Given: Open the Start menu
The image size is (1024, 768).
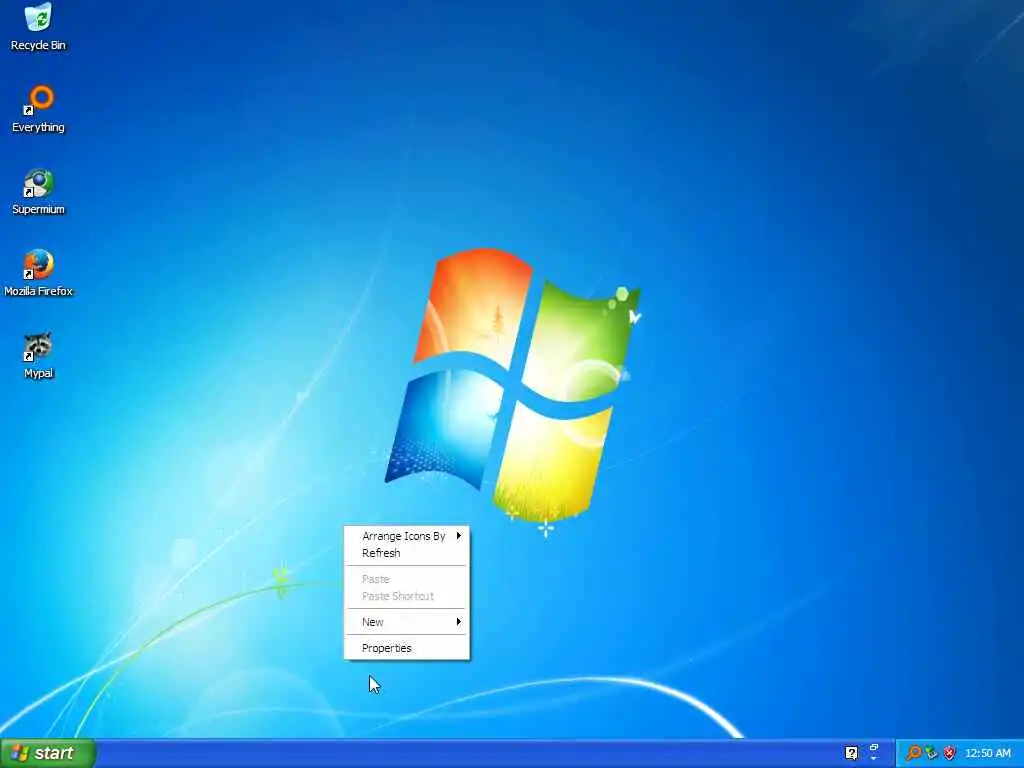Looking at the screenshot, I should pos(48,753).
